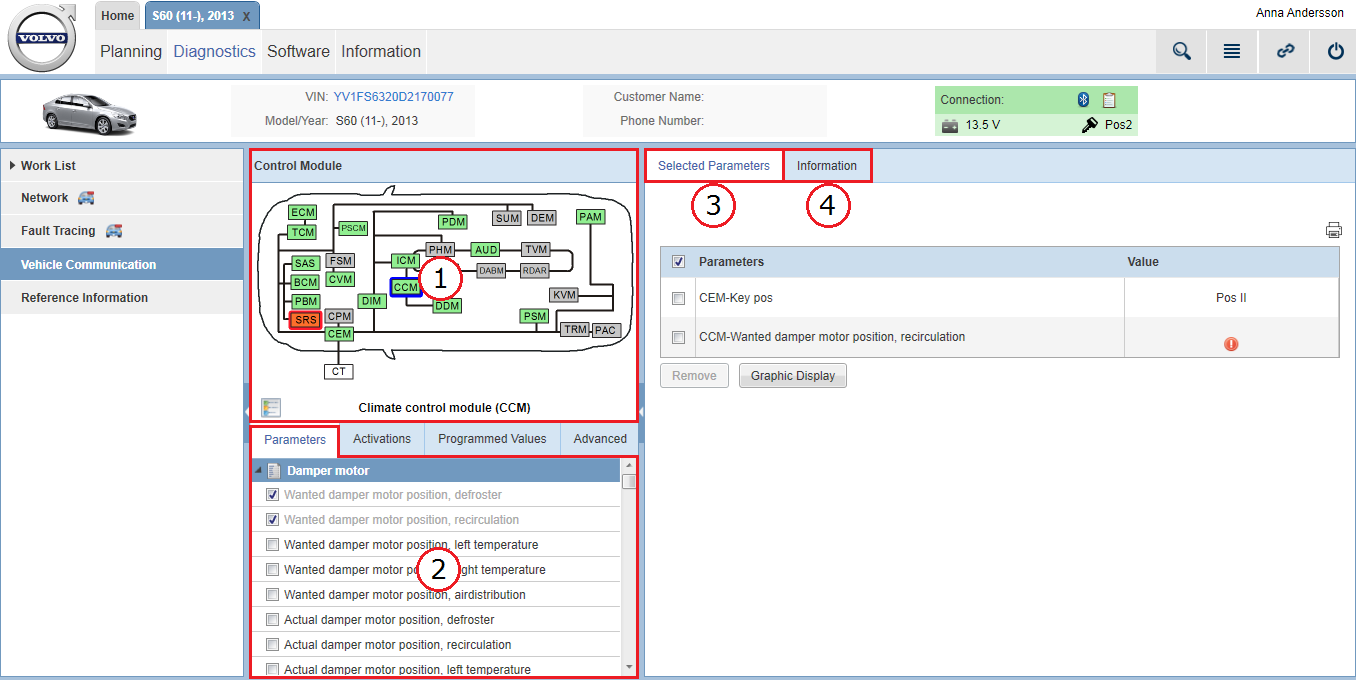The image size is (1356, 680).
Task: Select the ECM module in diagram
Action: click(x=303, y=212)
